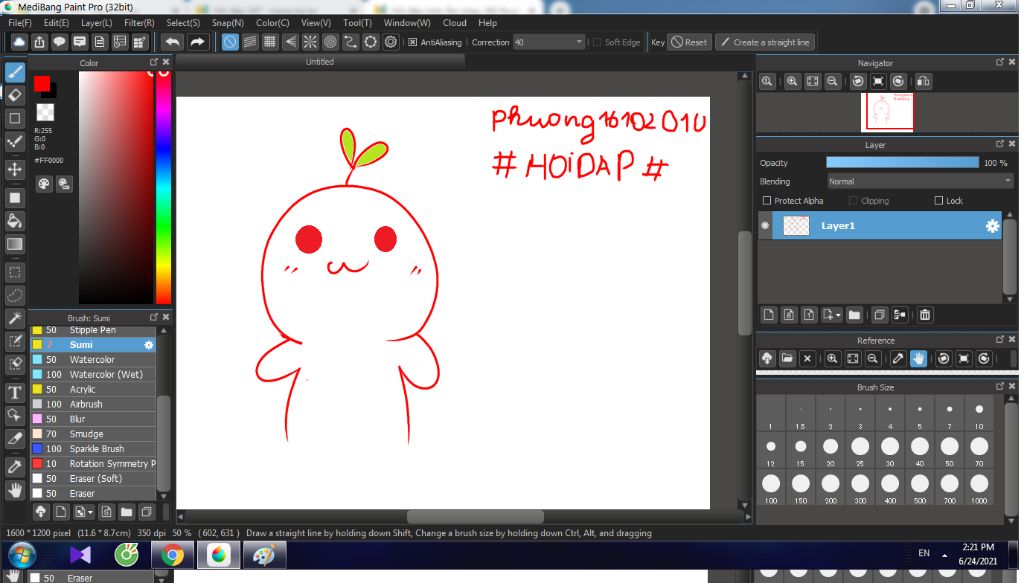Expand the add-layer dropdown arrow
This screenshot has height=583, width=1024.
tap(838, 315)
